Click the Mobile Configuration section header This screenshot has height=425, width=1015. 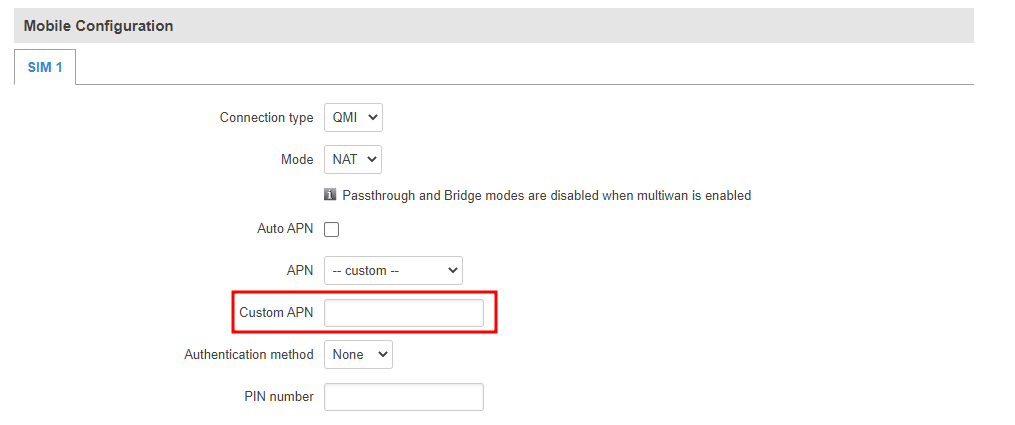(98, 26)
